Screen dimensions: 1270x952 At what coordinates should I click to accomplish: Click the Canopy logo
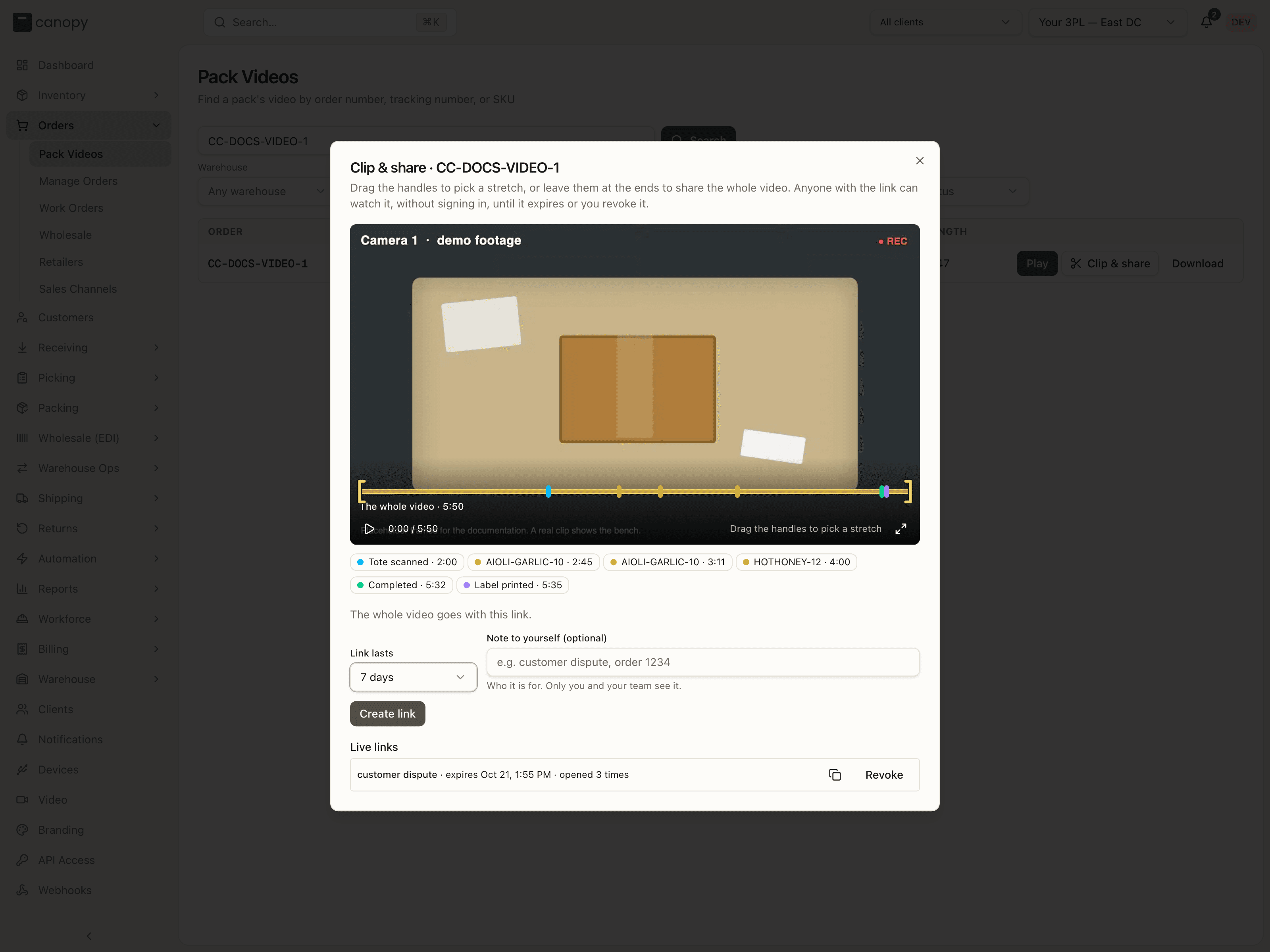[50, 22]
